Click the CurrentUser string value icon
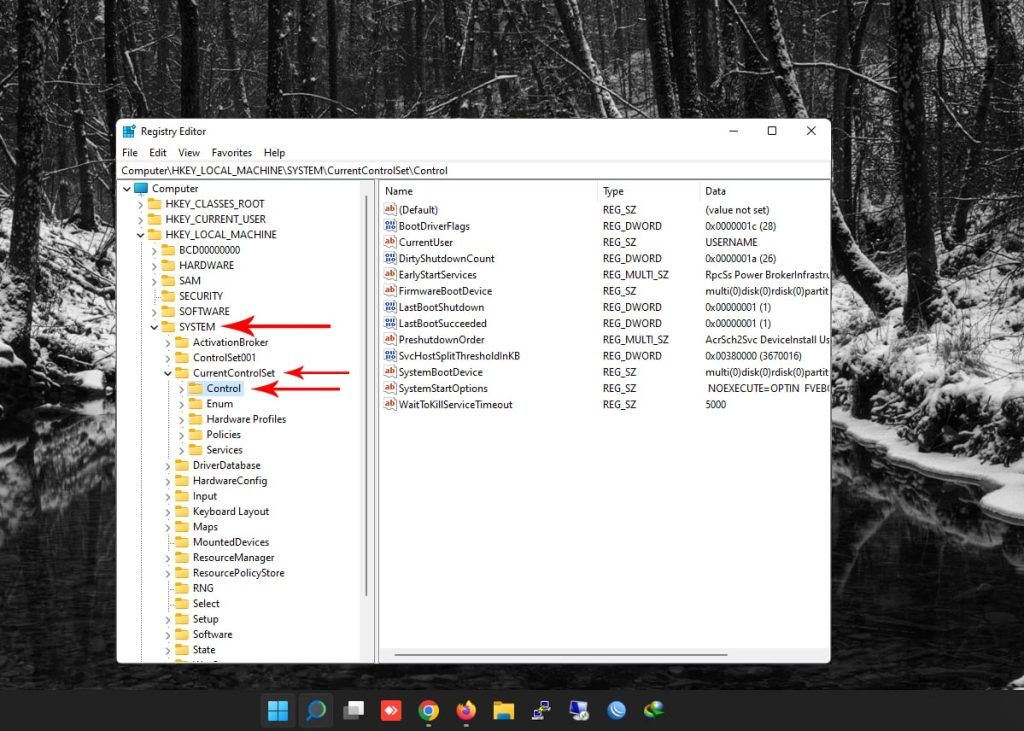Viewport: 1024px width, 731px height. click(390, 242)
